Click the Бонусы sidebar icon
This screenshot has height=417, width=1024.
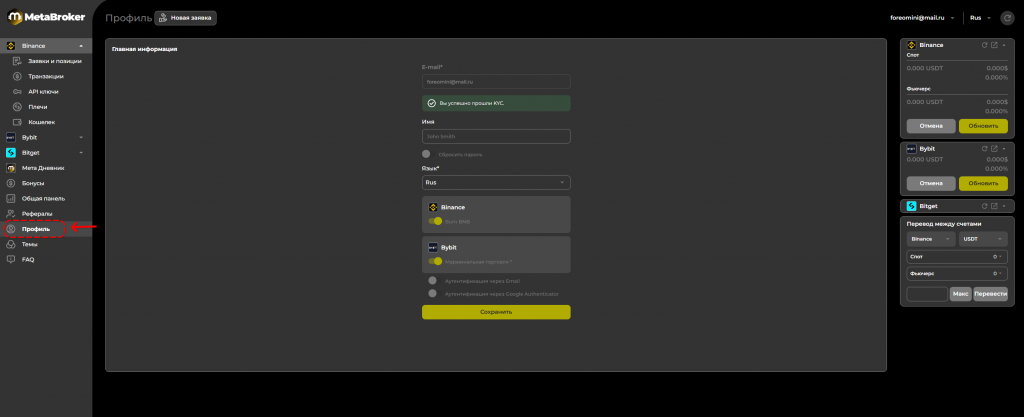pos(10,183)
